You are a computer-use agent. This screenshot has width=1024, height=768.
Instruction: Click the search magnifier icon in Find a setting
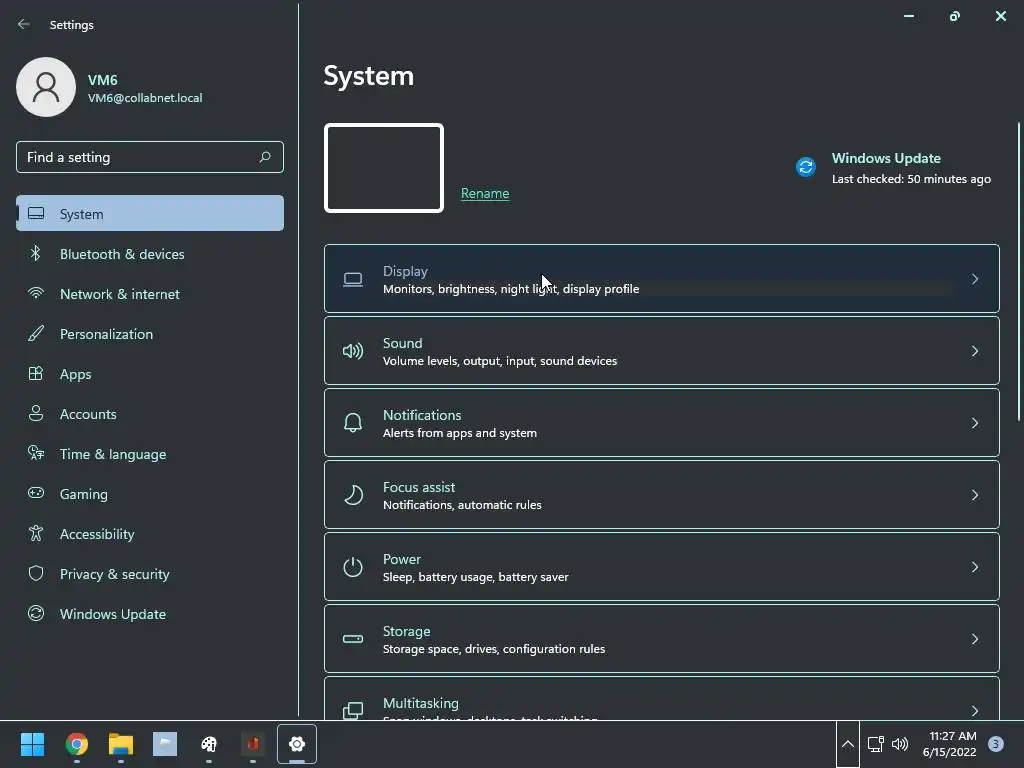pyautogui.click(x=264, y=157)
